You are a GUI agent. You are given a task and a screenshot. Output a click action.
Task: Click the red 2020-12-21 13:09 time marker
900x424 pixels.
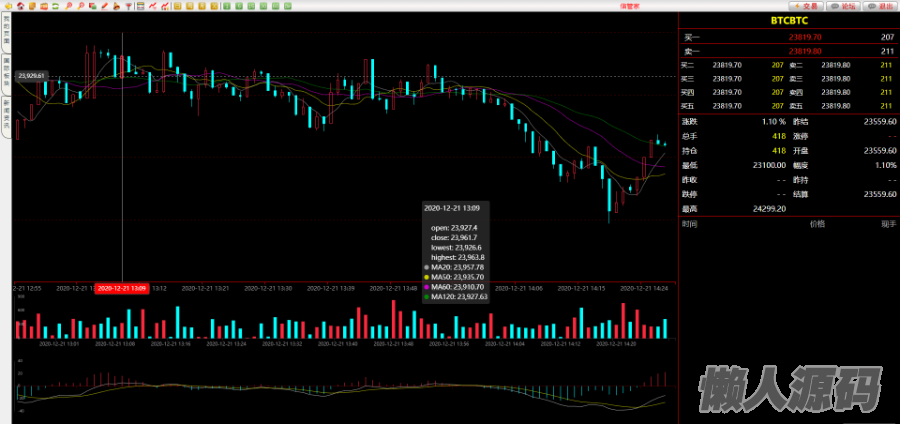pos(122,288)
